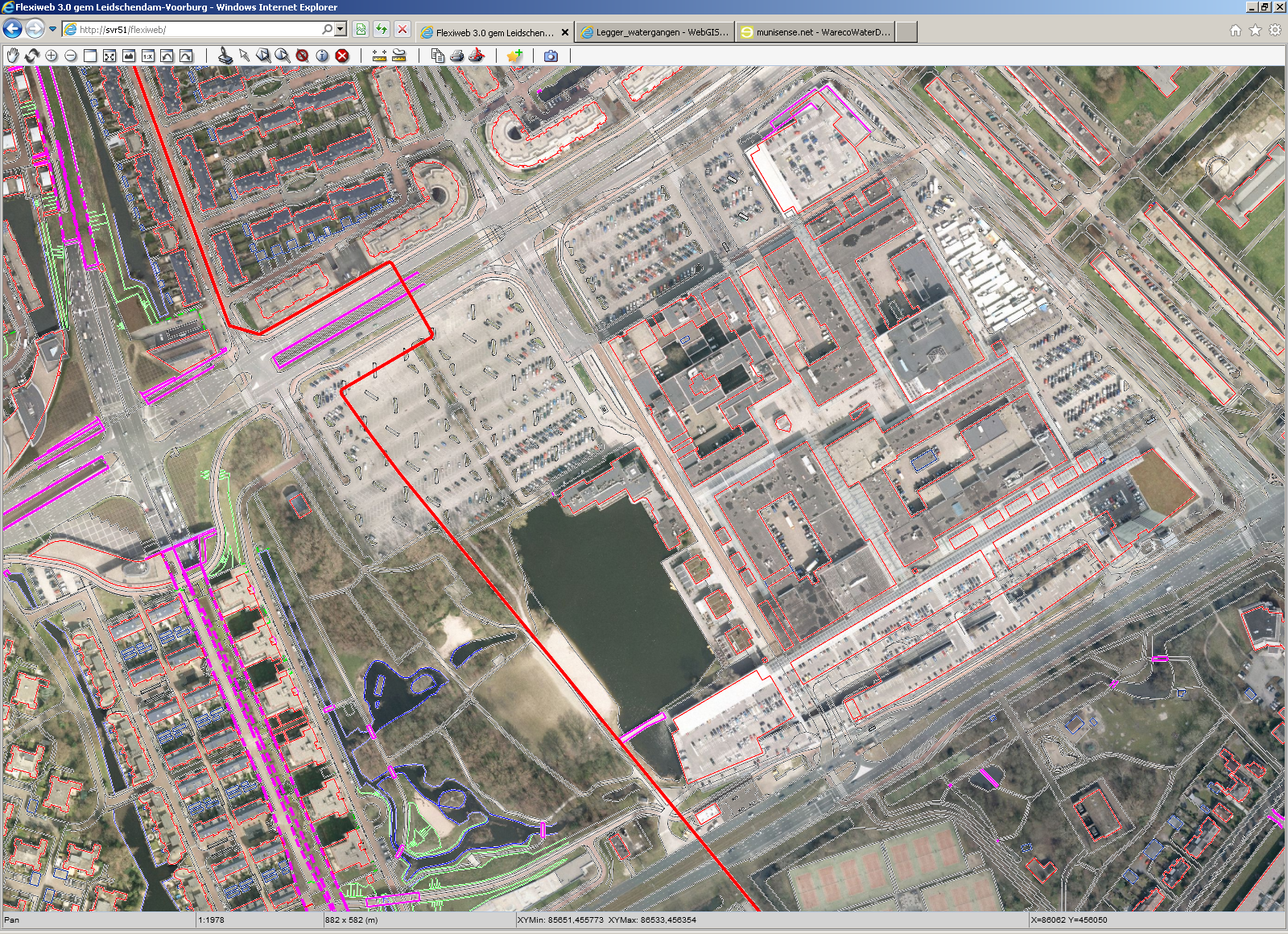1288x934 pixels.
Task: Select the arrow pointer tool
Action: click(x=244, y=56)
